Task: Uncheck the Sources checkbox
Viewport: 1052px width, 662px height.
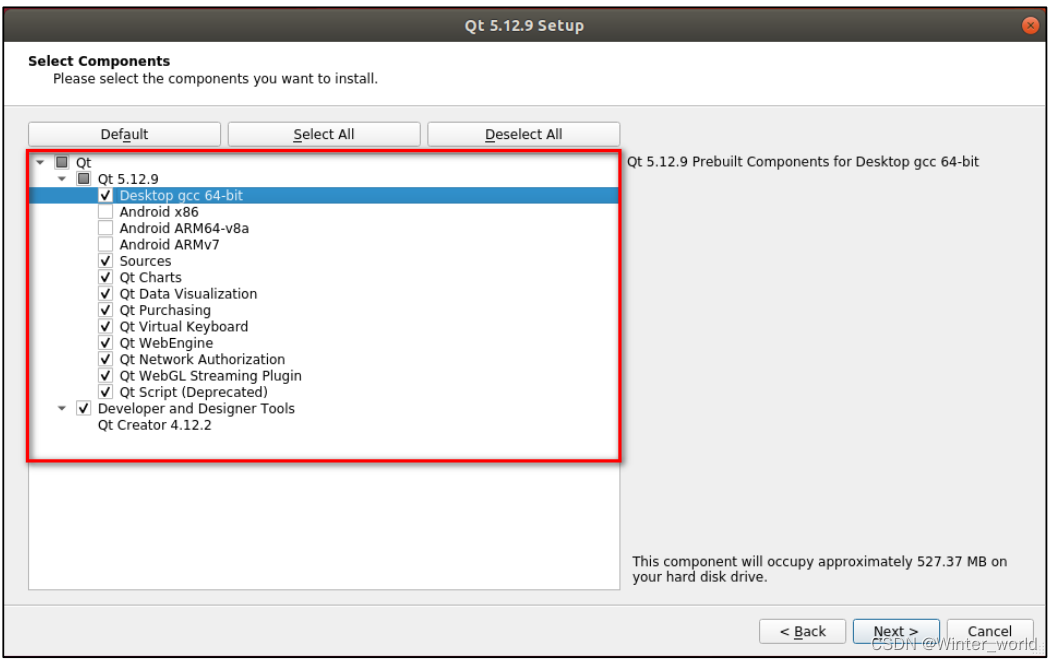Action: [105, 261]
